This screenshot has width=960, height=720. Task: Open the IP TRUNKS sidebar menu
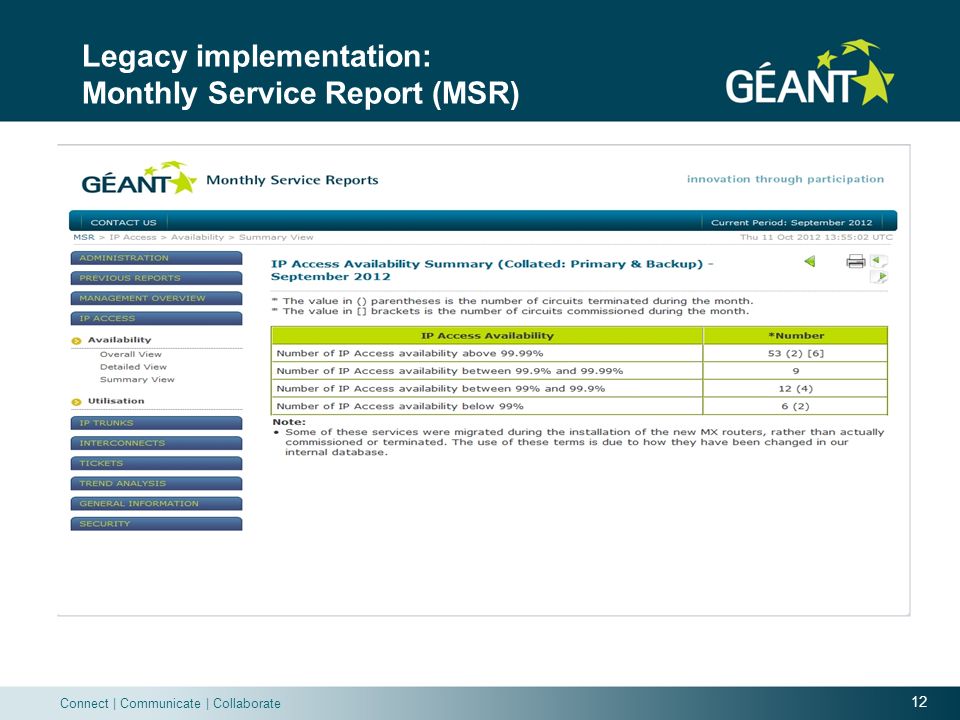(x=156, y=423)
